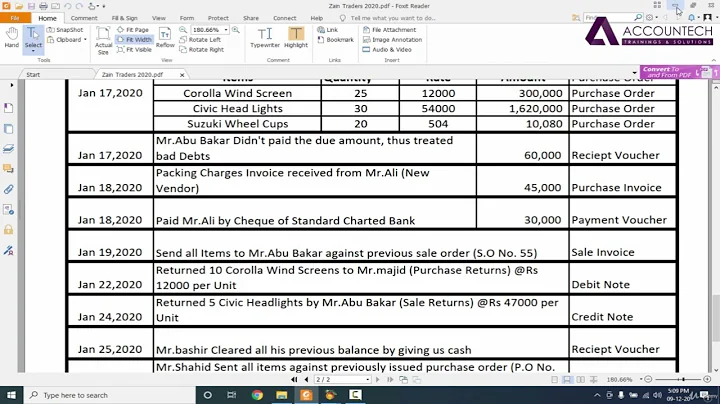Open the Comments side panel
This screenshot has height=404, width=720.
[8, 169]
